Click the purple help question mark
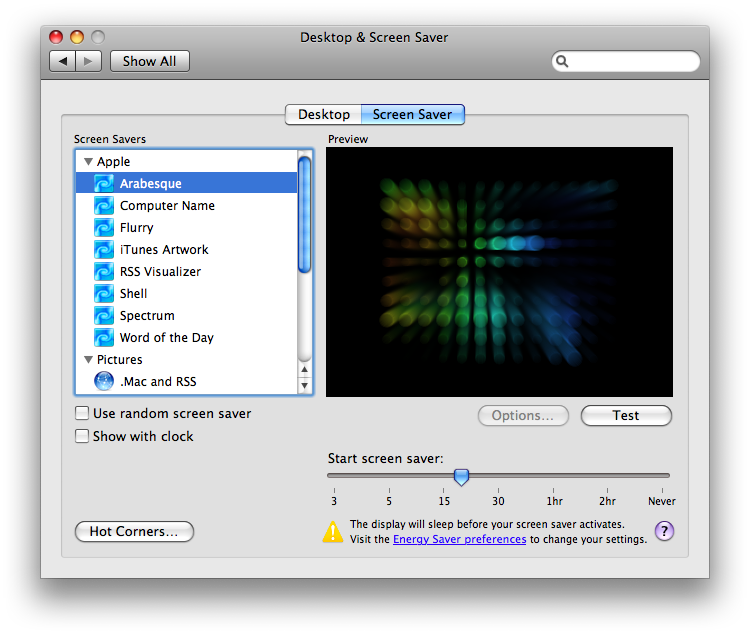This screenshot has width=750, height=634. point(664,531)
